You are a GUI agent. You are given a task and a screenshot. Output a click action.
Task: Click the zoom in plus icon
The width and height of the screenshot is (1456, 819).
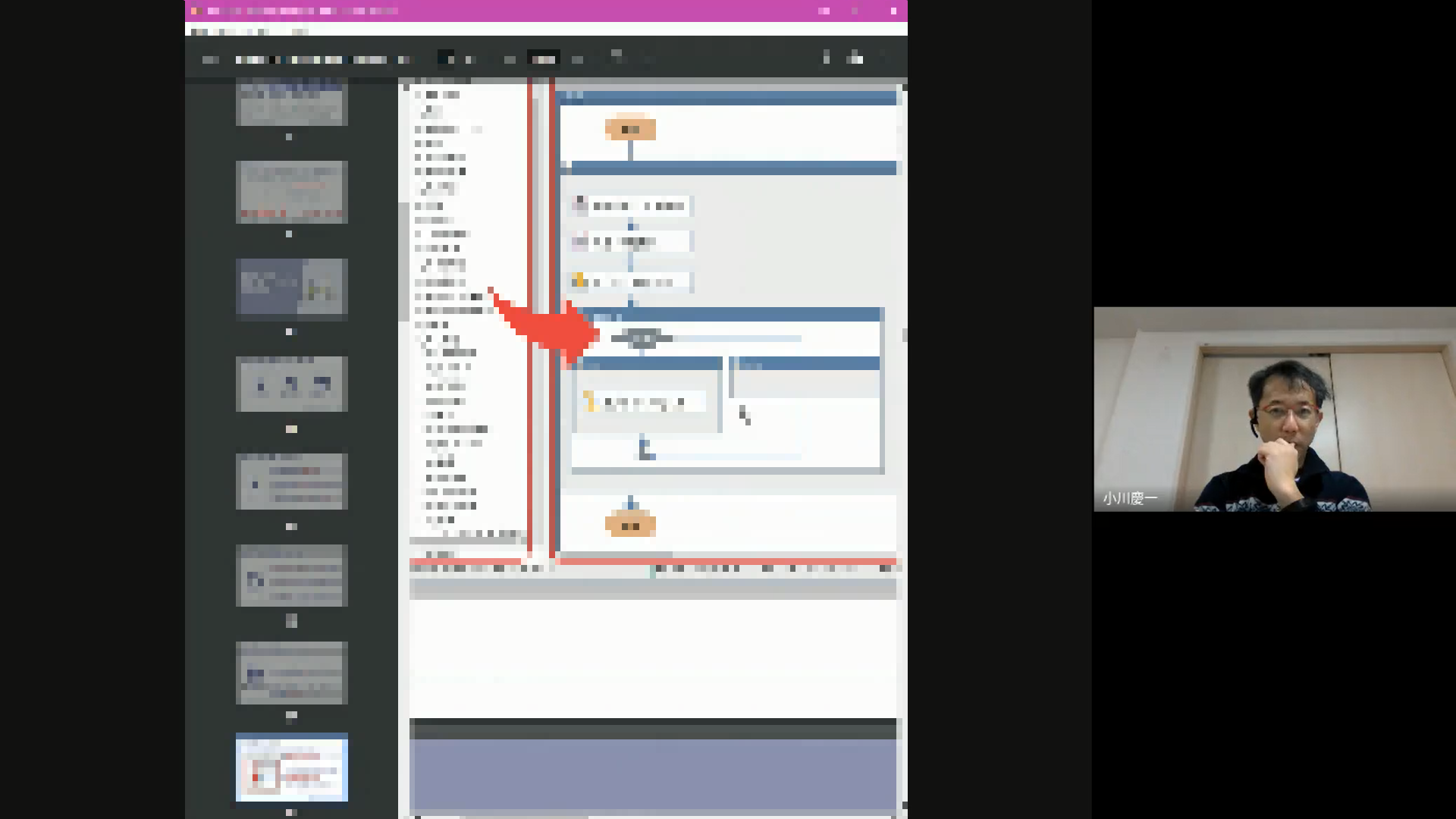[x=578, y=60]
